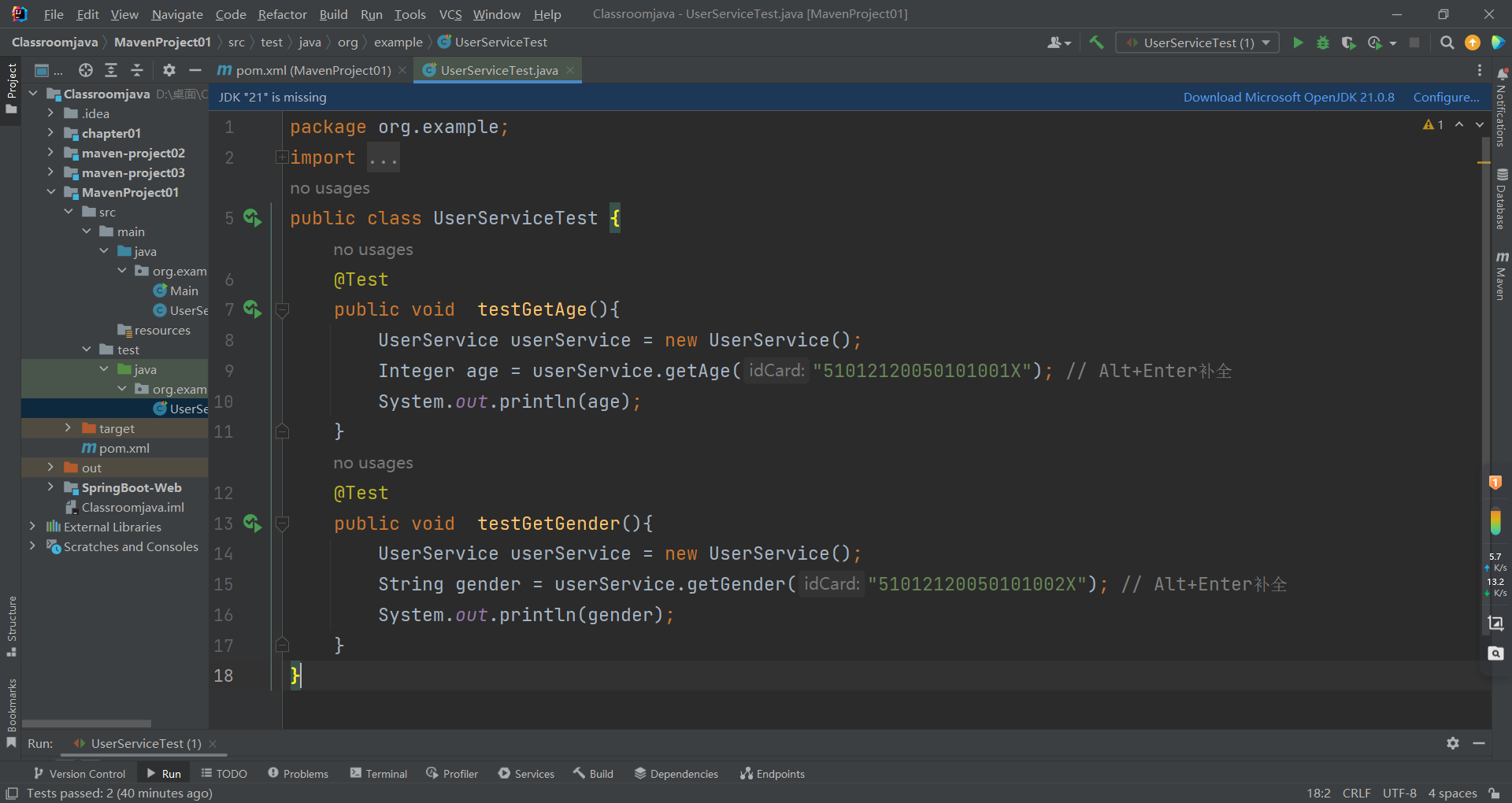Expand the chapter01 module folder
The height and width of the screenshot is (803, 1512).
point(50,133)
